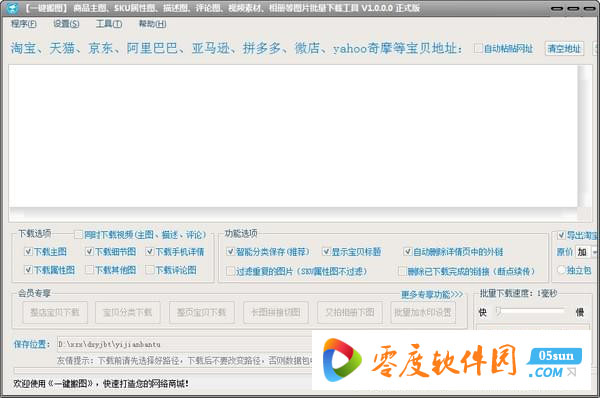Click the batch download speed slider
This screenshot has width=600, height=398.
click(530, 312)
